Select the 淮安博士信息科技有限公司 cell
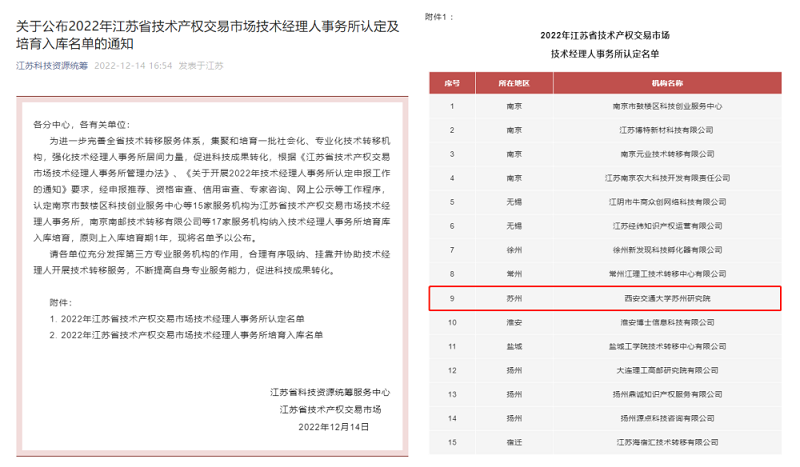800x467 pixels. pyautogui.click(x=667, y=323)
